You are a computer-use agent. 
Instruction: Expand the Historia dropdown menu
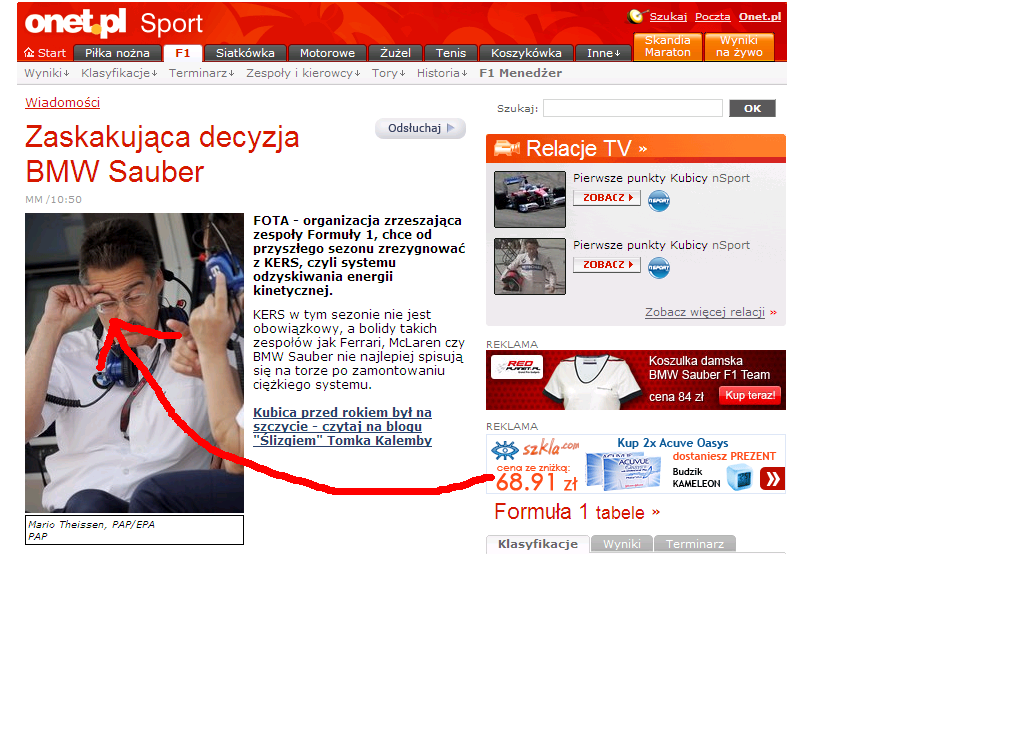pyautogui.click(x=442, y=73)
